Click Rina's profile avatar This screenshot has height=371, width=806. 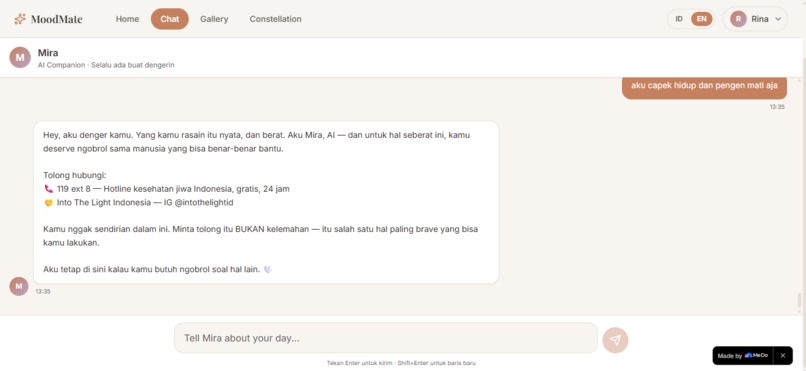738,19
